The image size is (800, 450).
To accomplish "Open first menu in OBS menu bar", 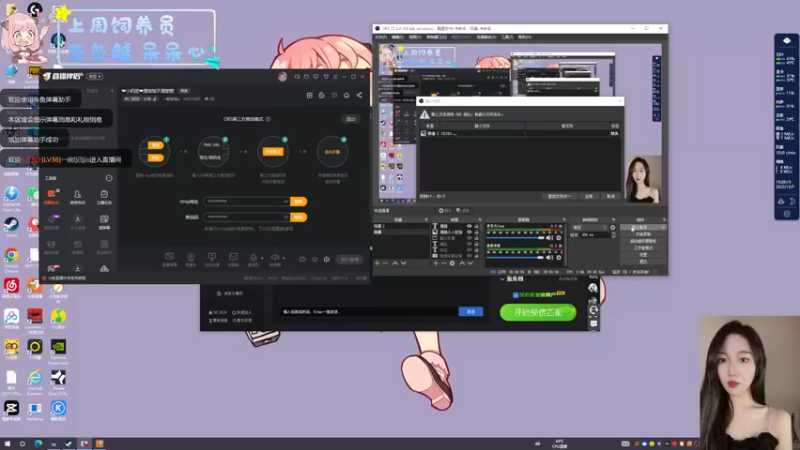I will point(381,37).
